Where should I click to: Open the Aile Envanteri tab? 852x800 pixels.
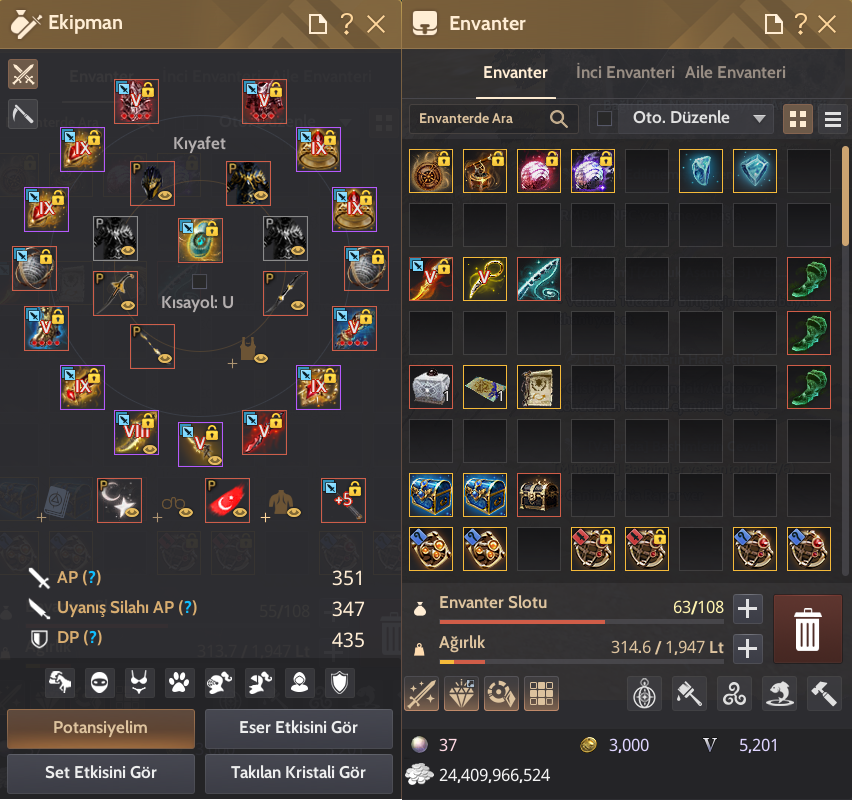[735, 72]
